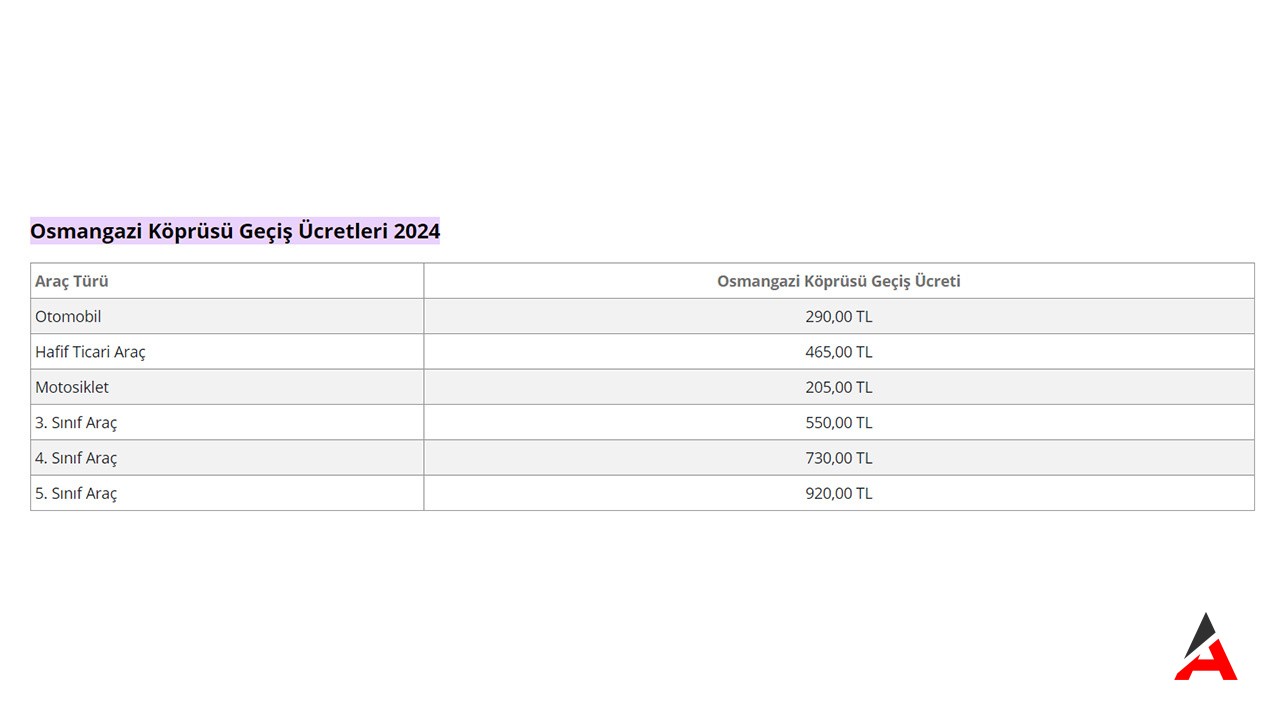
Task: Select the 205,00 TL price
Action: click(839, 387)
